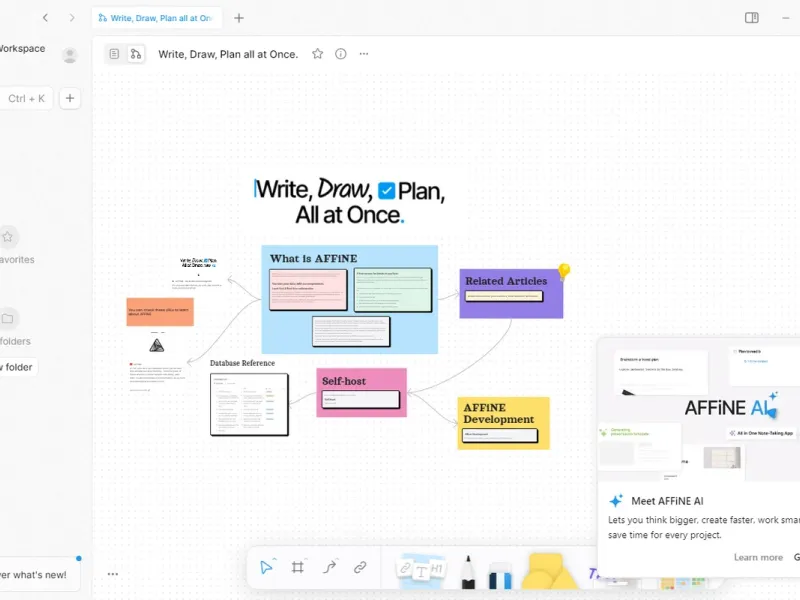
Task: Choose the yellow Shape tool
Action: tap(549, 570)
